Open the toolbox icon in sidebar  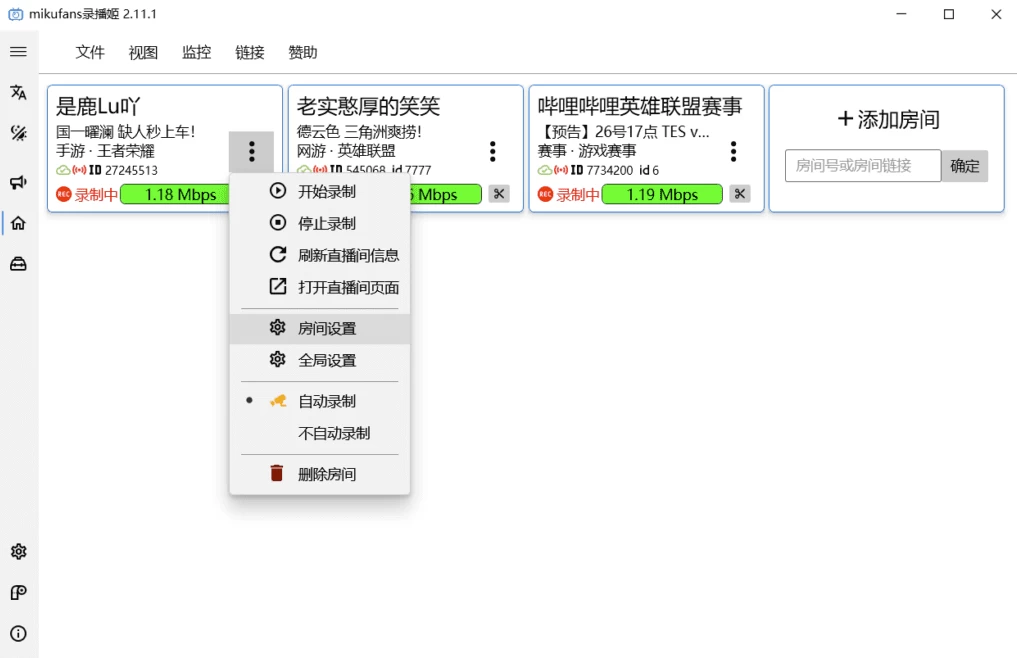point(18,264)
